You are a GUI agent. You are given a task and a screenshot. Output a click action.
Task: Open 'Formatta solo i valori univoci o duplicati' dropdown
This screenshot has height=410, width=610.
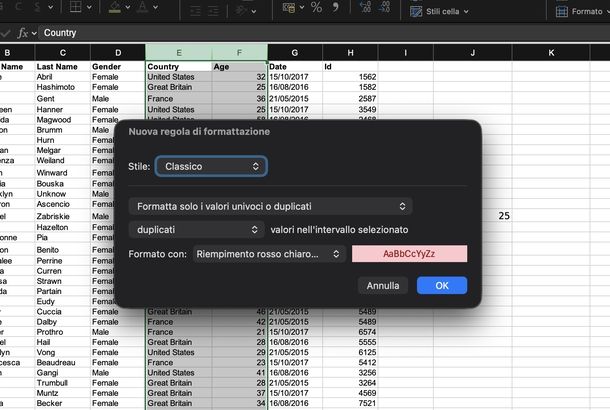pos(270,206)
